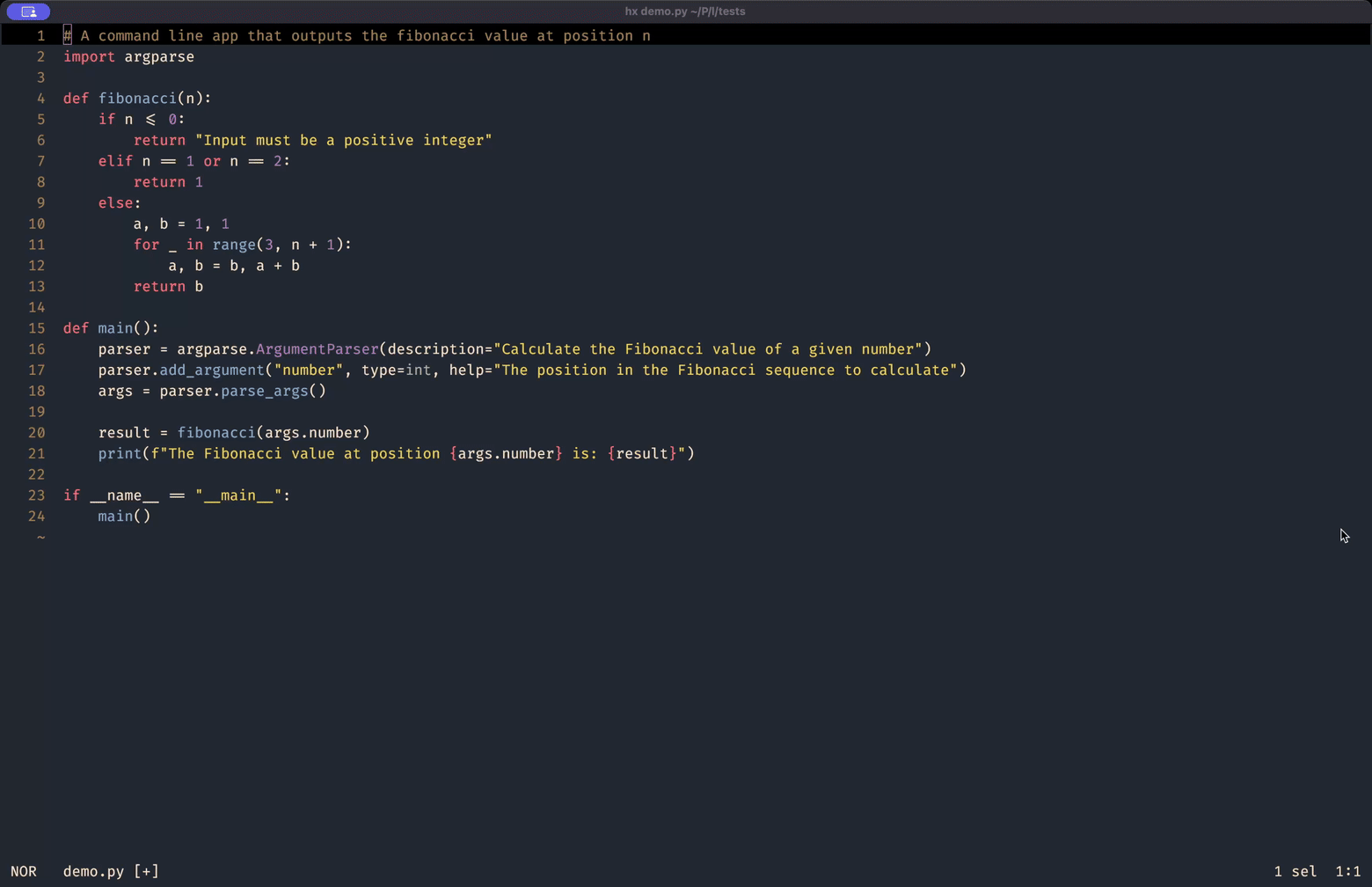Screen dimensions: 1372x887
Task: Click 'add_argument' on line 17
Action: point(212,370)
